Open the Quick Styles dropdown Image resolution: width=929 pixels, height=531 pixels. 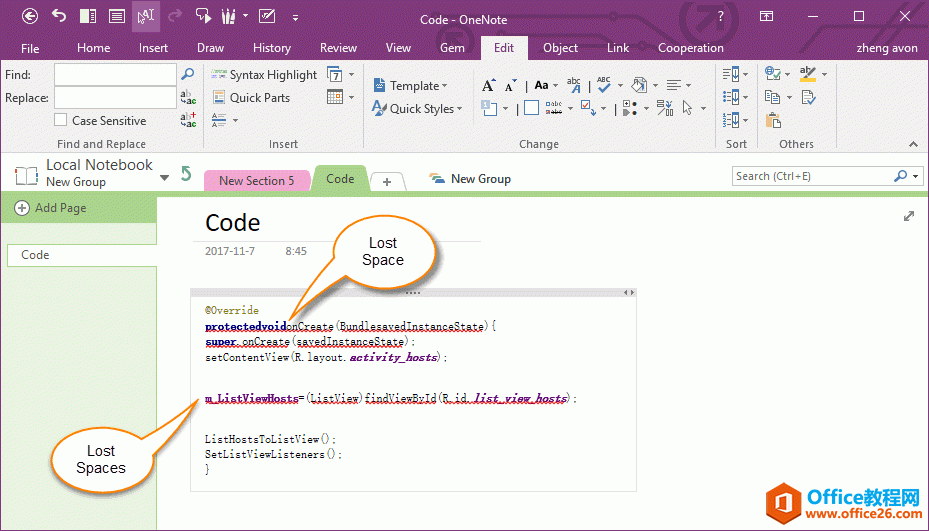pos(417,108)
